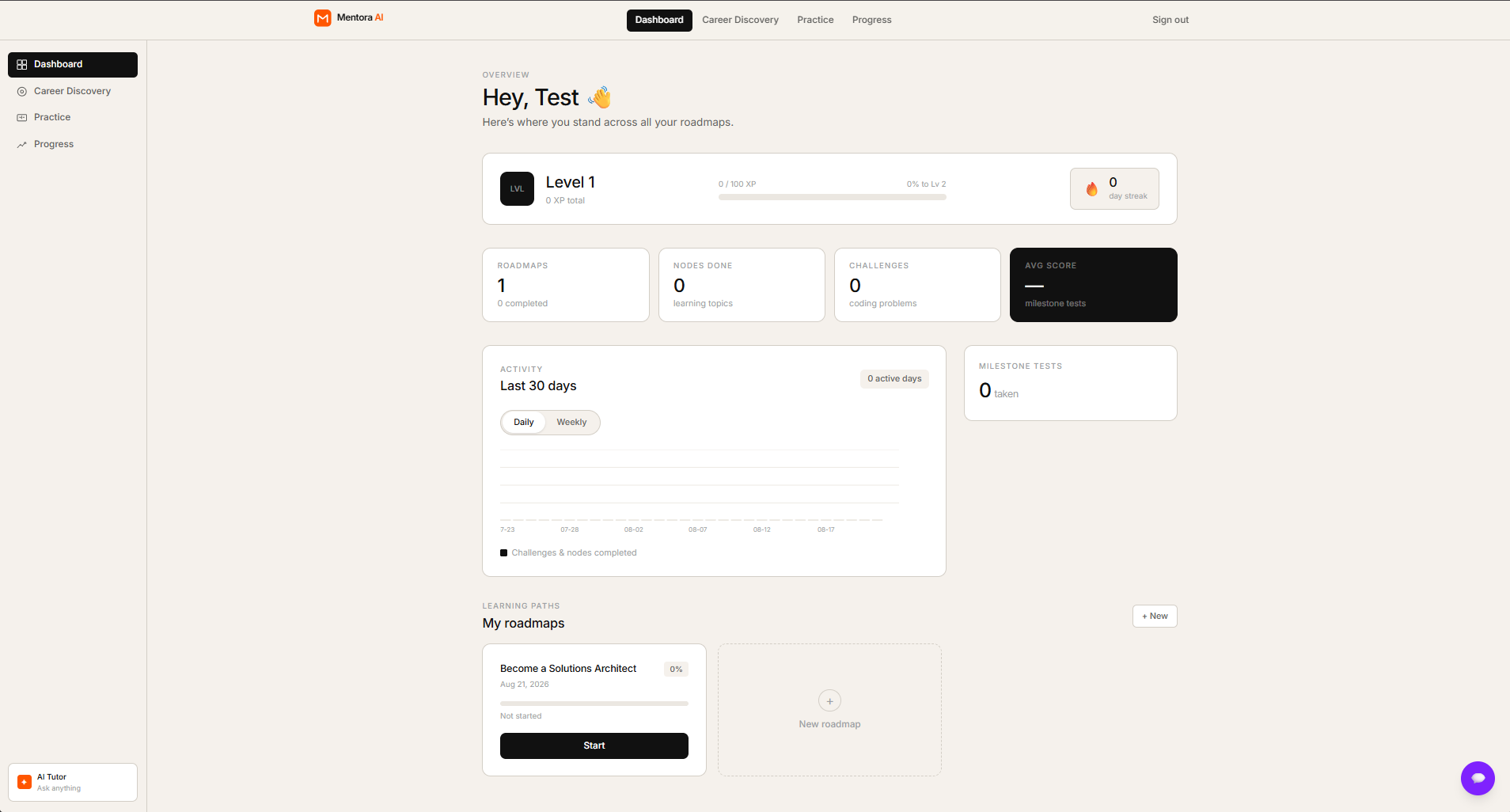Image resolution: width=1510 pixels, height=812 pixels.
Task: Open the AI Tutor Ask anything panel
Action: click(x=73, y=783)
